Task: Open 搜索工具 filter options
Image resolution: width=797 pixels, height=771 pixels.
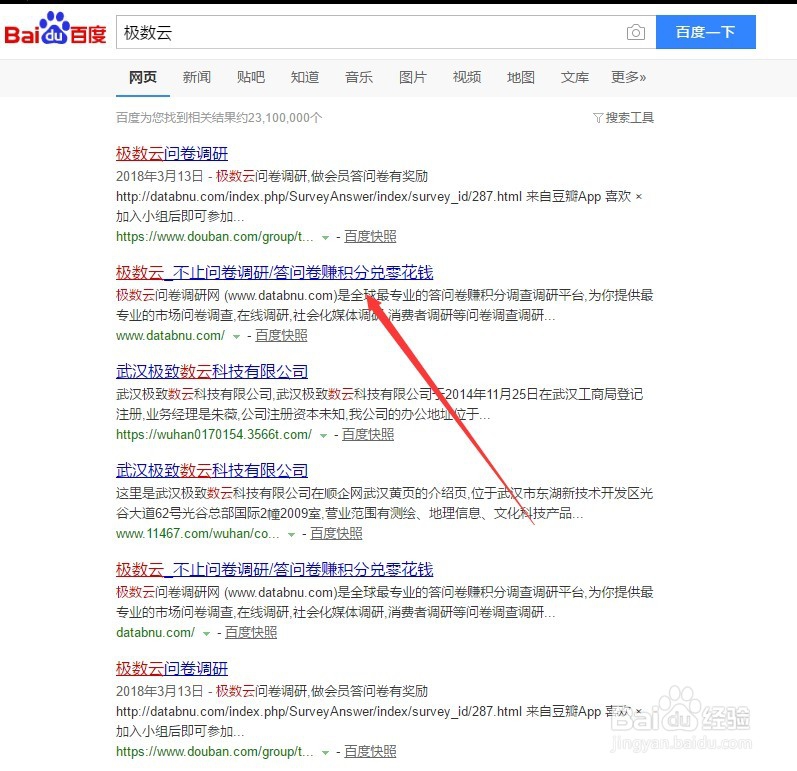Action: pos(624,118)
